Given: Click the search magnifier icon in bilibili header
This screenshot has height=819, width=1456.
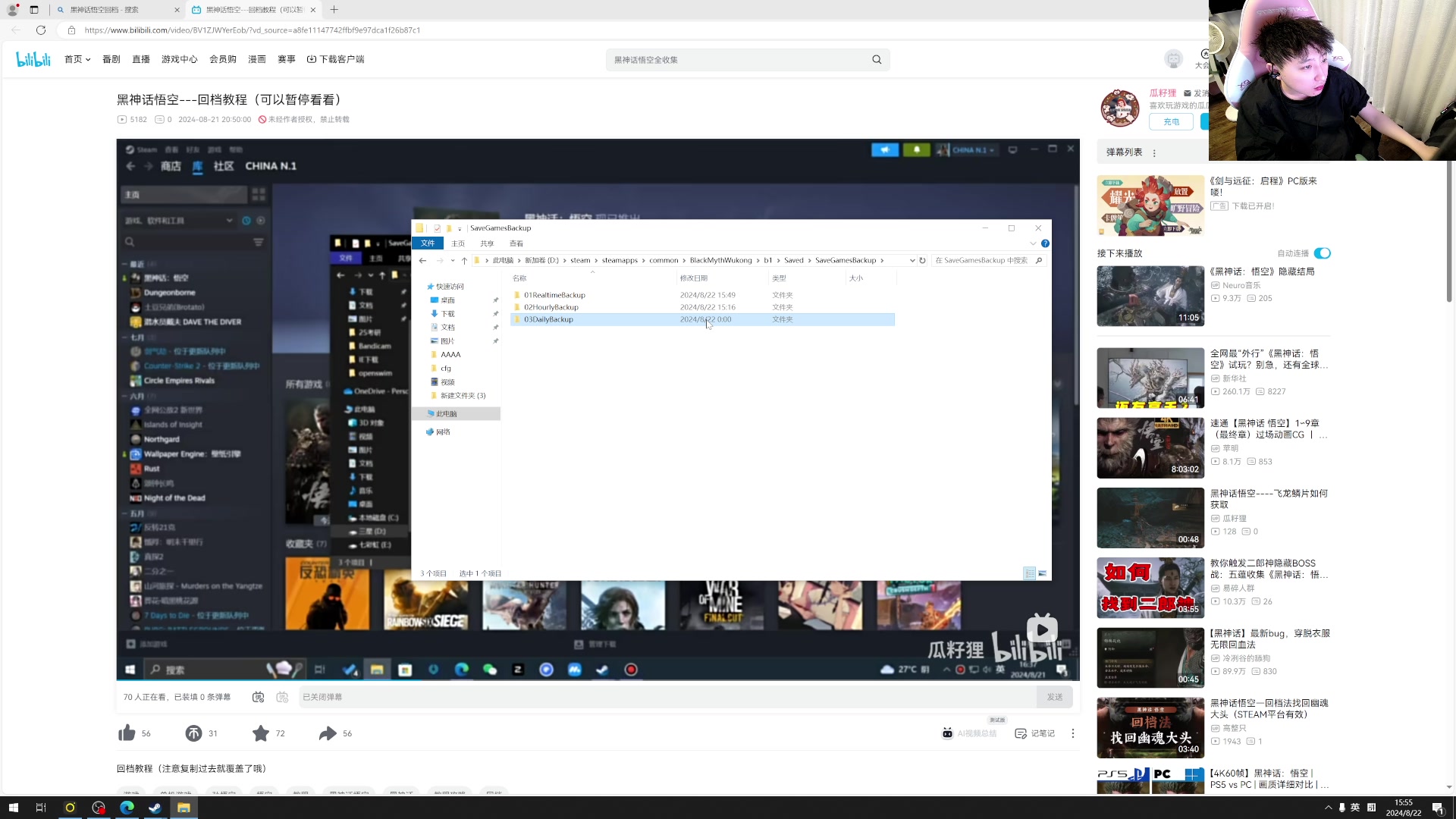Looking at the screenshot, I should pyautogui.click(x=877, y=60).
